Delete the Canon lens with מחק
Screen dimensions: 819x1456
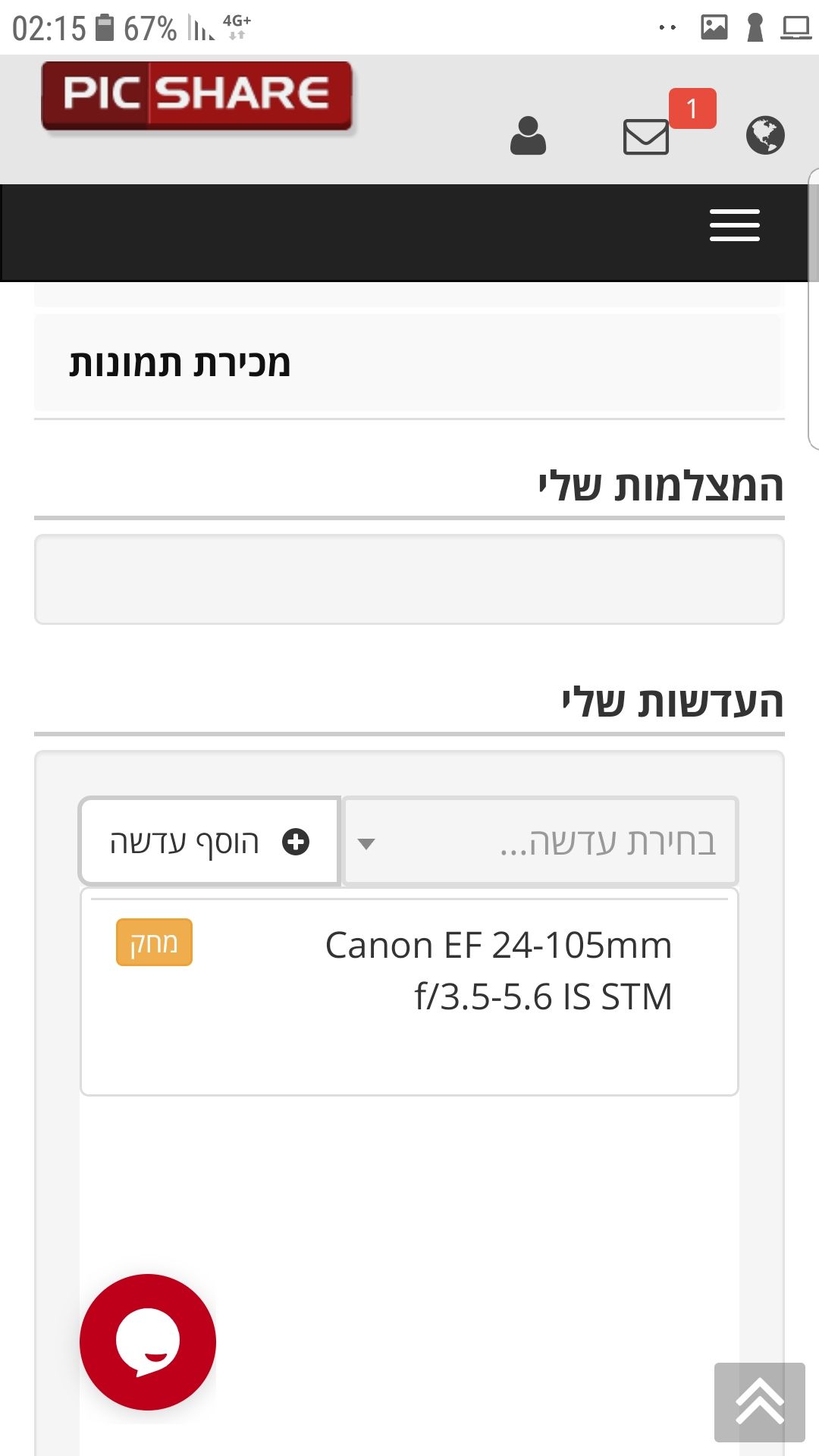[154, 943]
